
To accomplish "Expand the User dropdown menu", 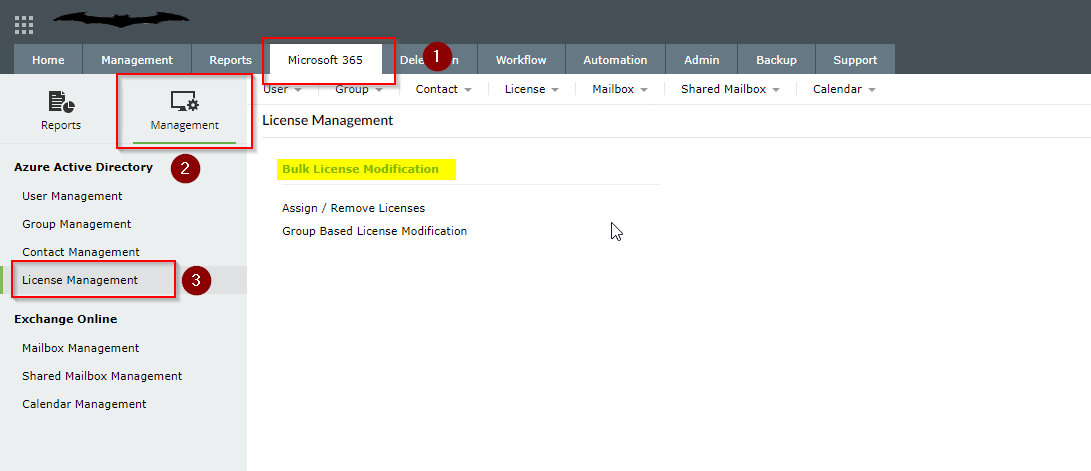I will (282, 89).
